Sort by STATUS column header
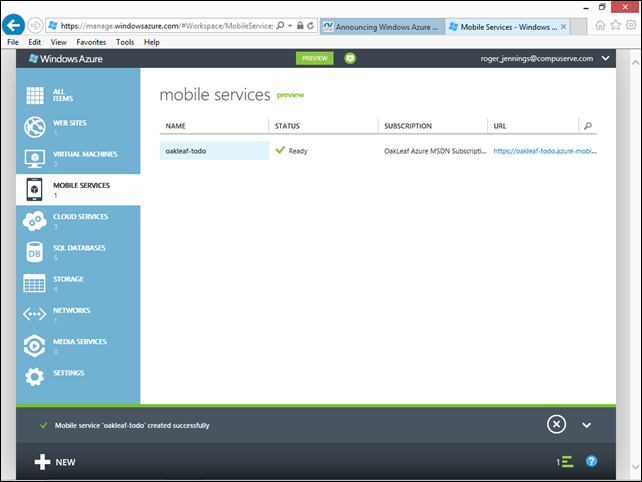Screen dimensions: 642x482 [x=287, y=126]
